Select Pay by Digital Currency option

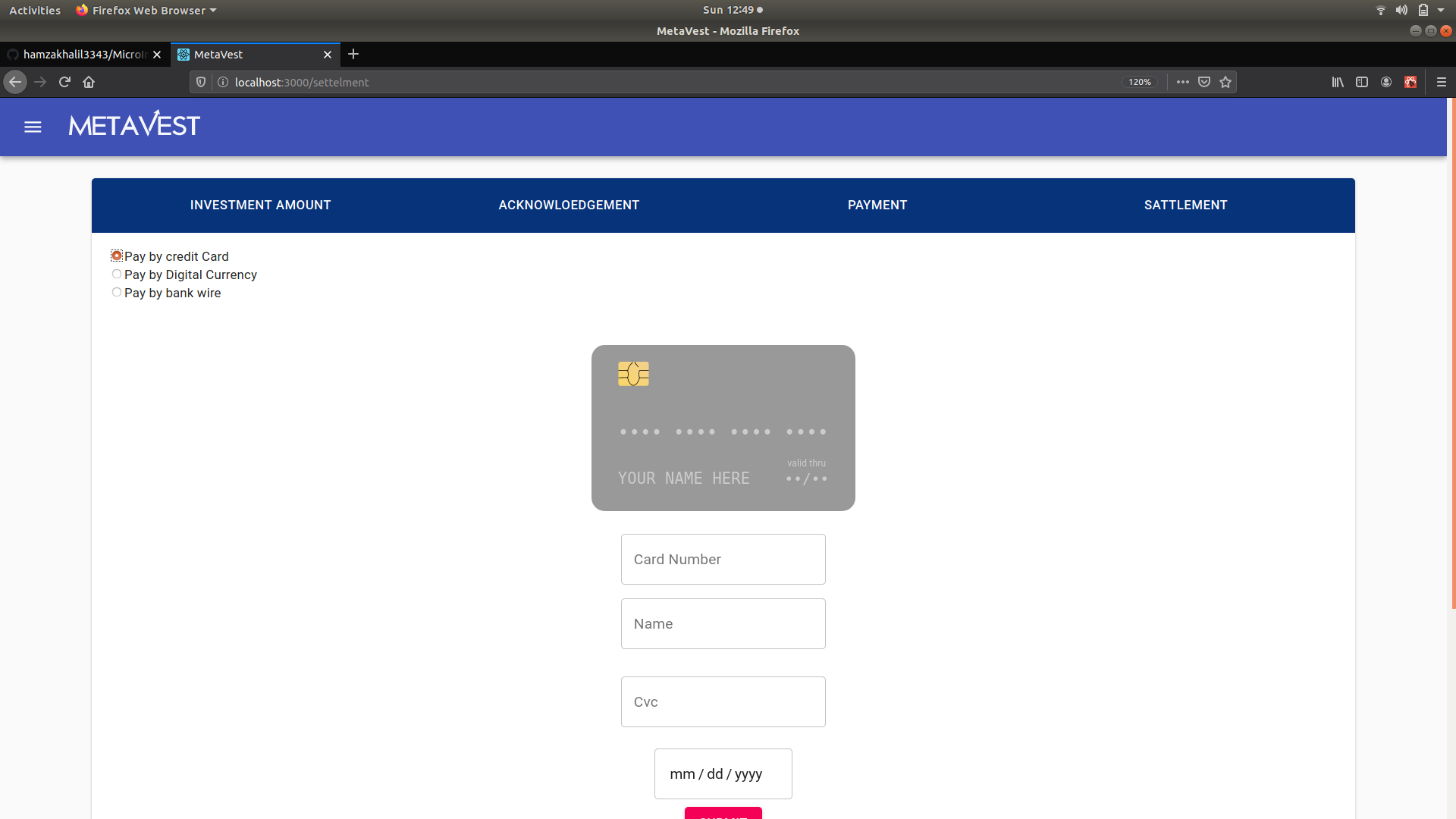coord(117,275)
